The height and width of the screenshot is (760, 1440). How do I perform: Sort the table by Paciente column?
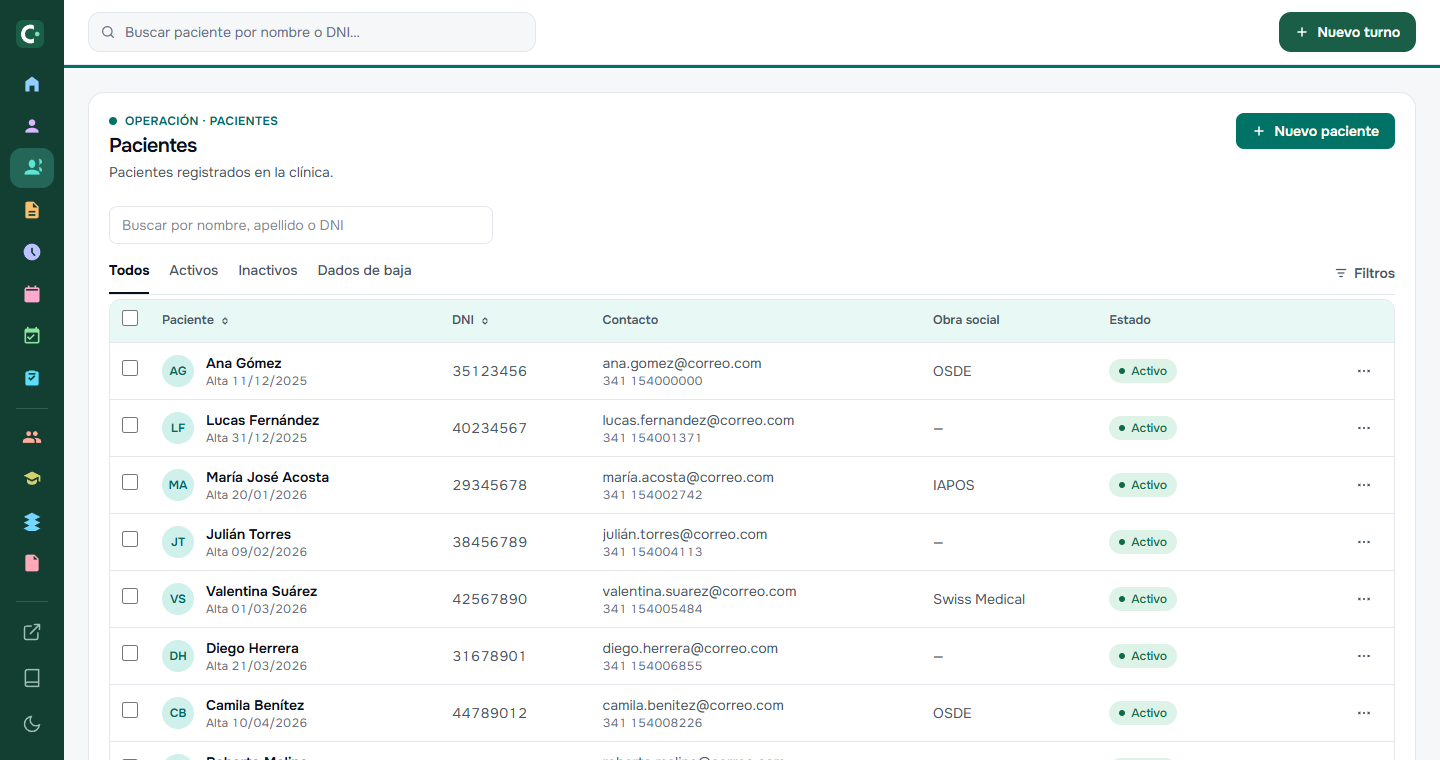pos(195,320)
